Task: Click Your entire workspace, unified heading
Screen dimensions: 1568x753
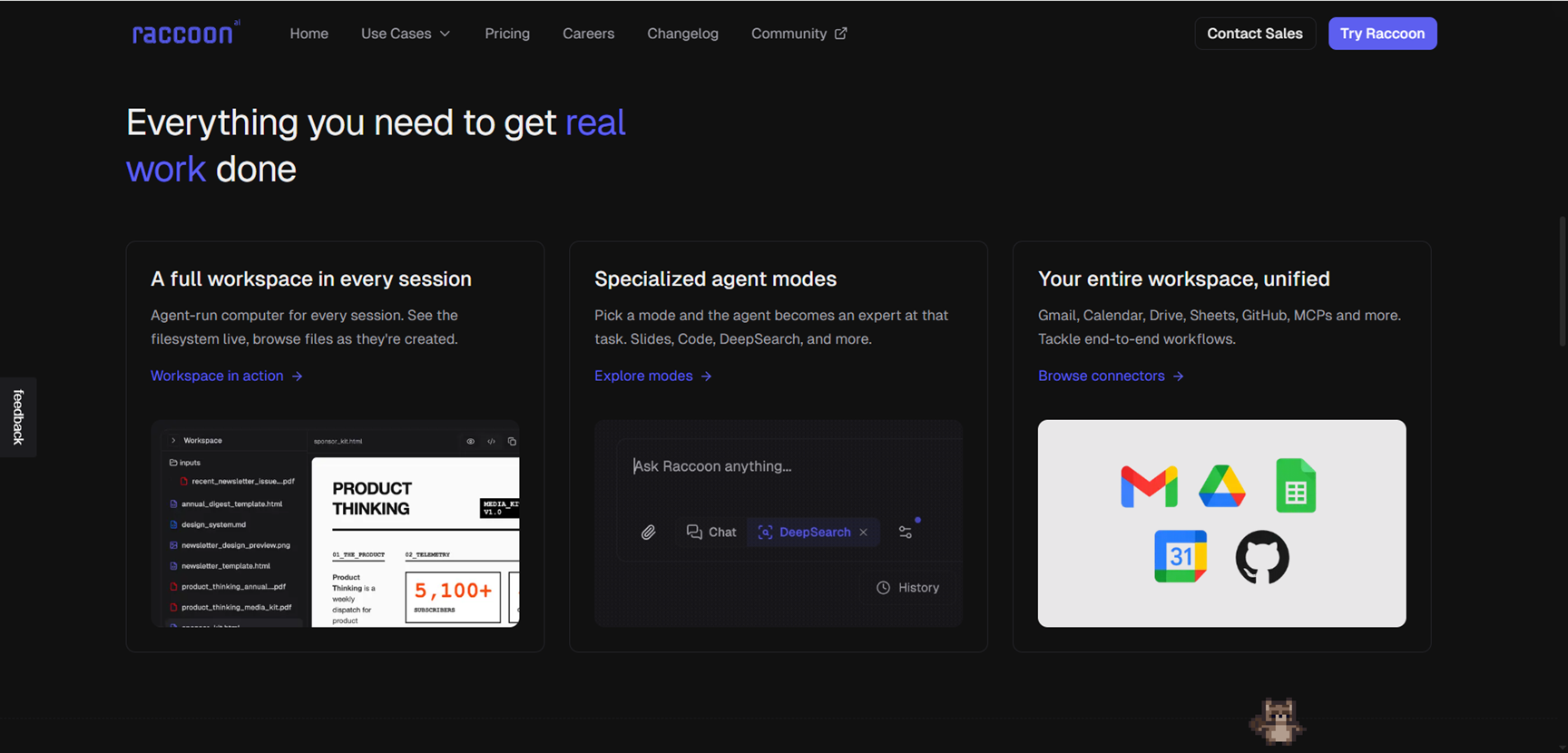Action: 1183,279
